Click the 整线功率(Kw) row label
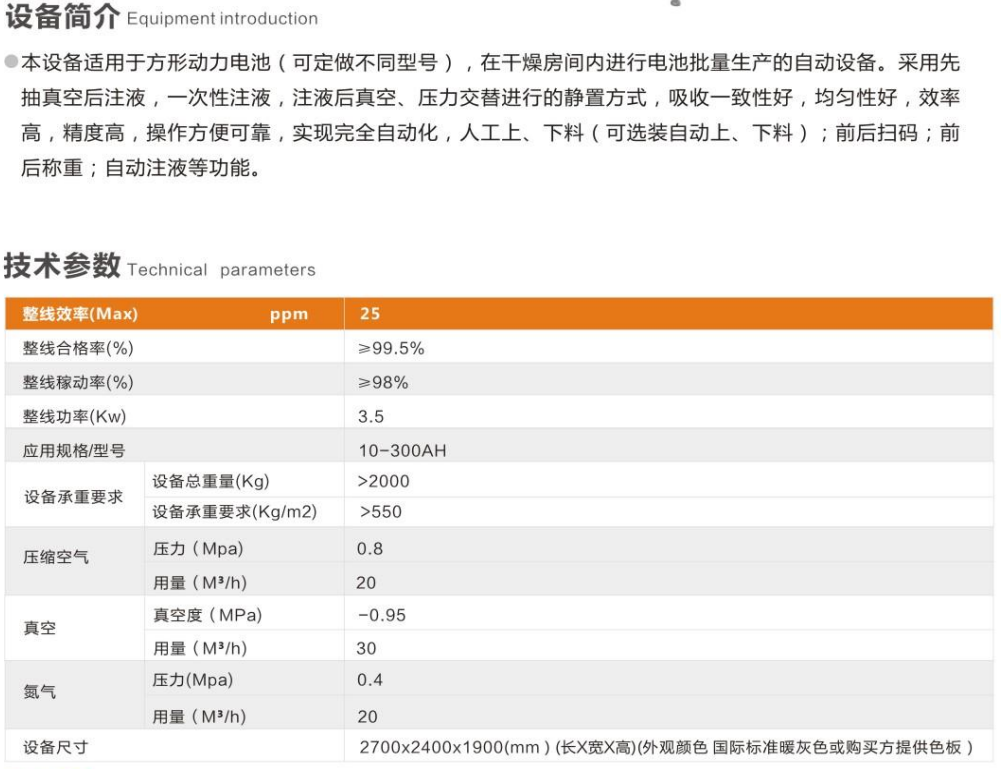Screen dimensions: 1001x769 pyautogui.click(x=75, y=416)
